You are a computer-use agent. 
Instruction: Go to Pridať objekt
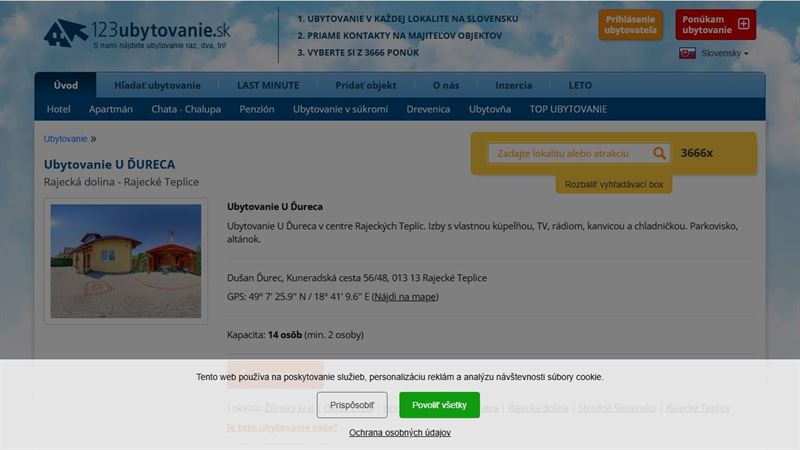[365, 85]
